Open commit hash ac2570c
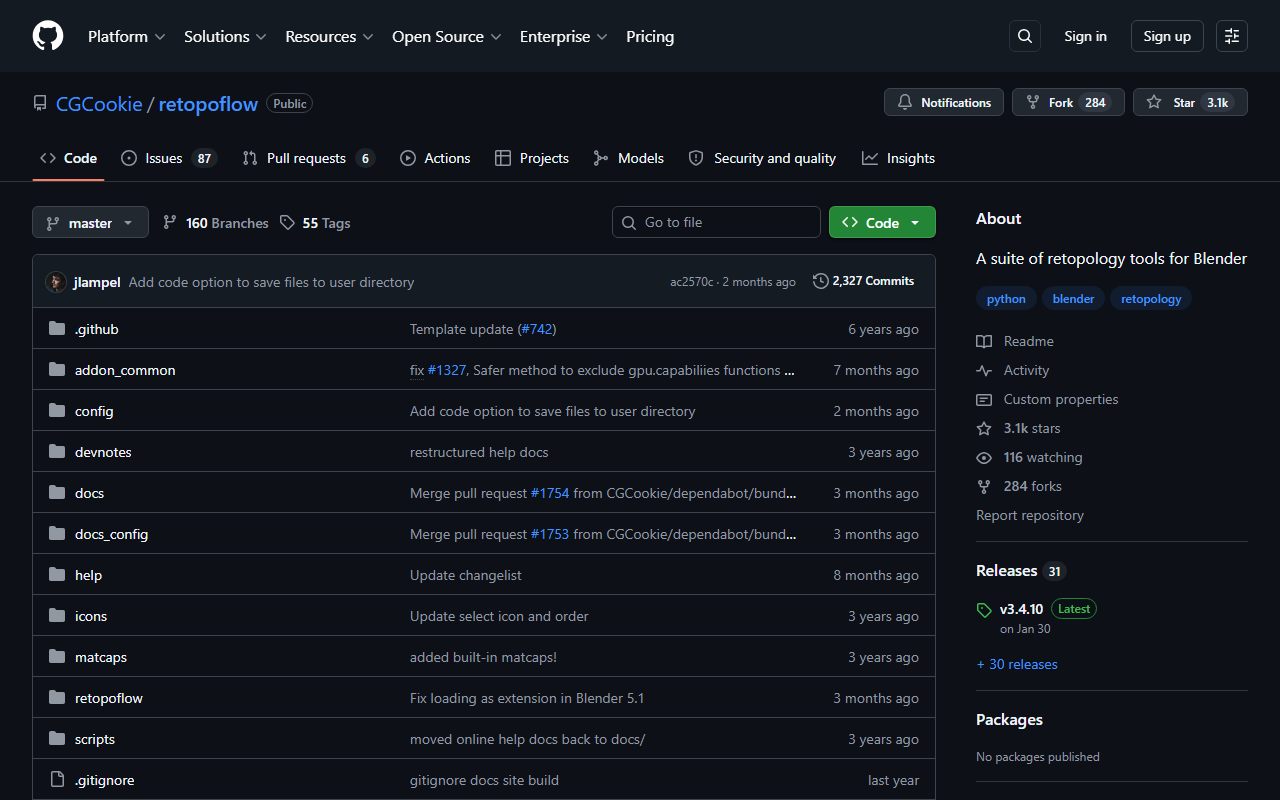This screenshot has height=800, width=1280. (x=692, y=282)
